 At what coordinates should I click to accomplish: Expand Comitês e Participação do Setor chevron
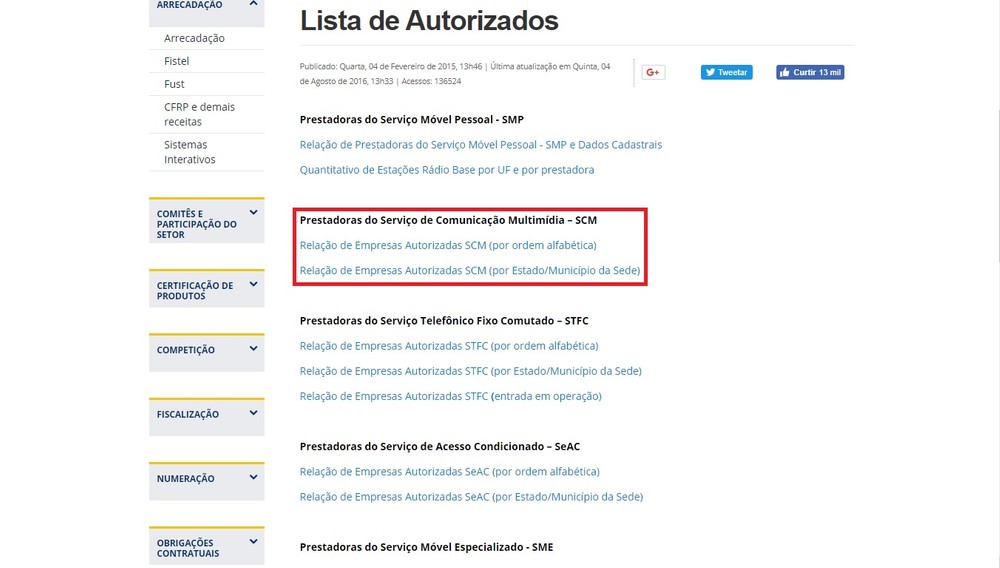pos(253,212)
